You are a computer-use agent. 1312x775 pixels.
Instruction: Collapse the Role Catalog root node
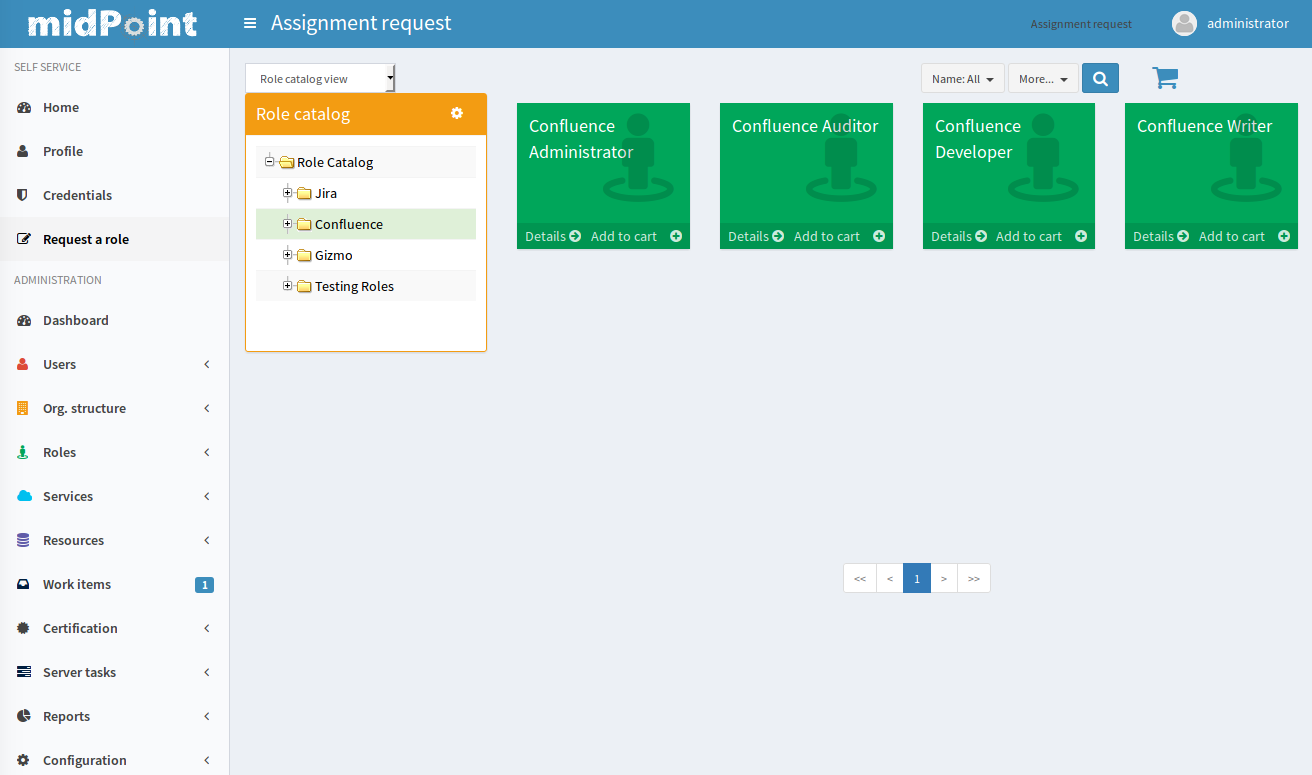(270, 162)
